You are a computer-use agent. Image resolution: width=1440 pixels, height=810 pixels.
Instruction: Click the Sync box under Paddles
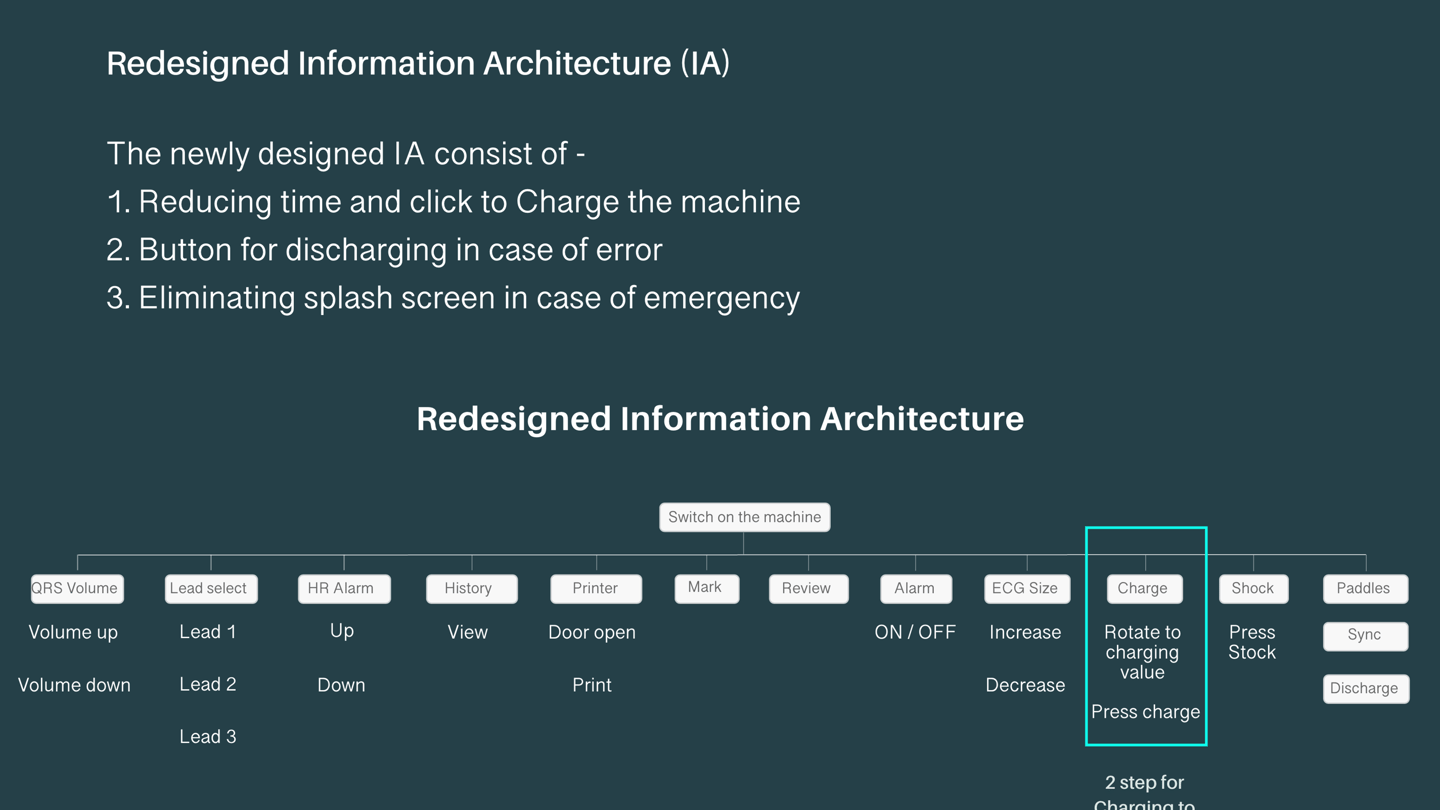1365,635
